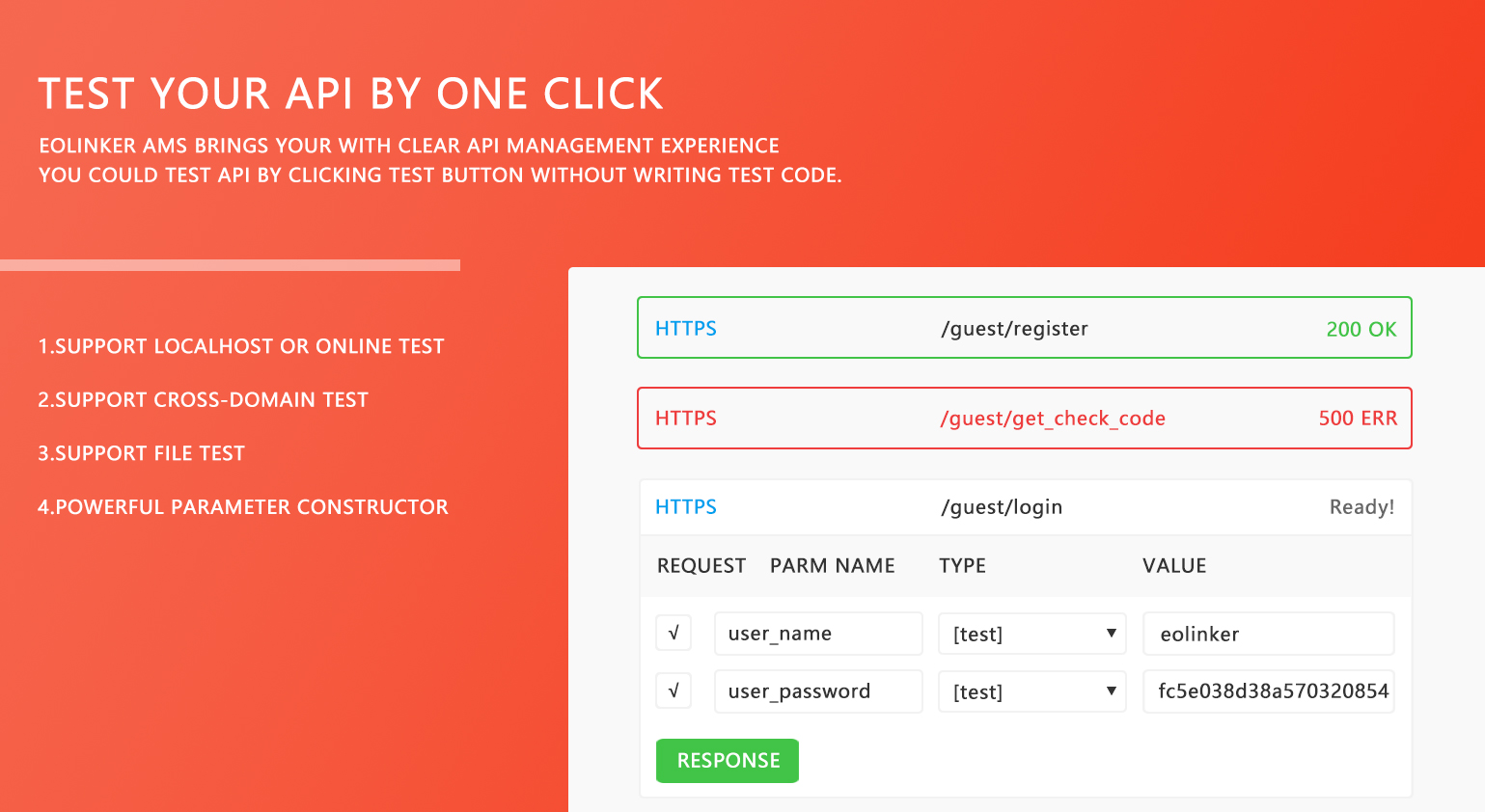The height and width of the screenshot is (812, 1485).
Task: Click the 500 ERR status label
Action: pyautogui.click(x=1357, y=419)
